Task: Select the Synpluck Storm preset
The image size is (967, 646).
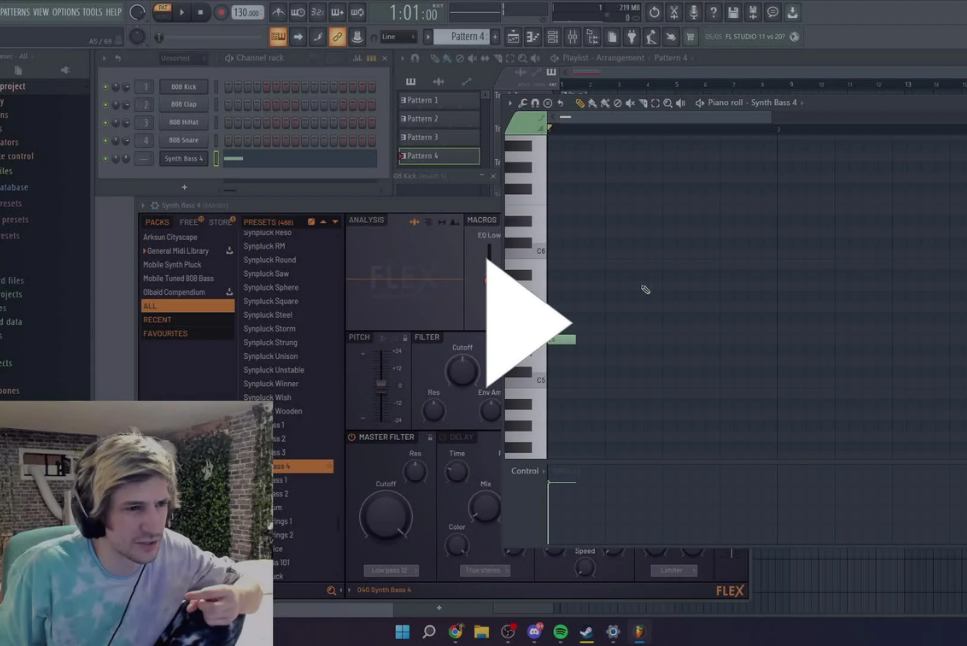Action: pyautogui.click(x=270, y=329)
